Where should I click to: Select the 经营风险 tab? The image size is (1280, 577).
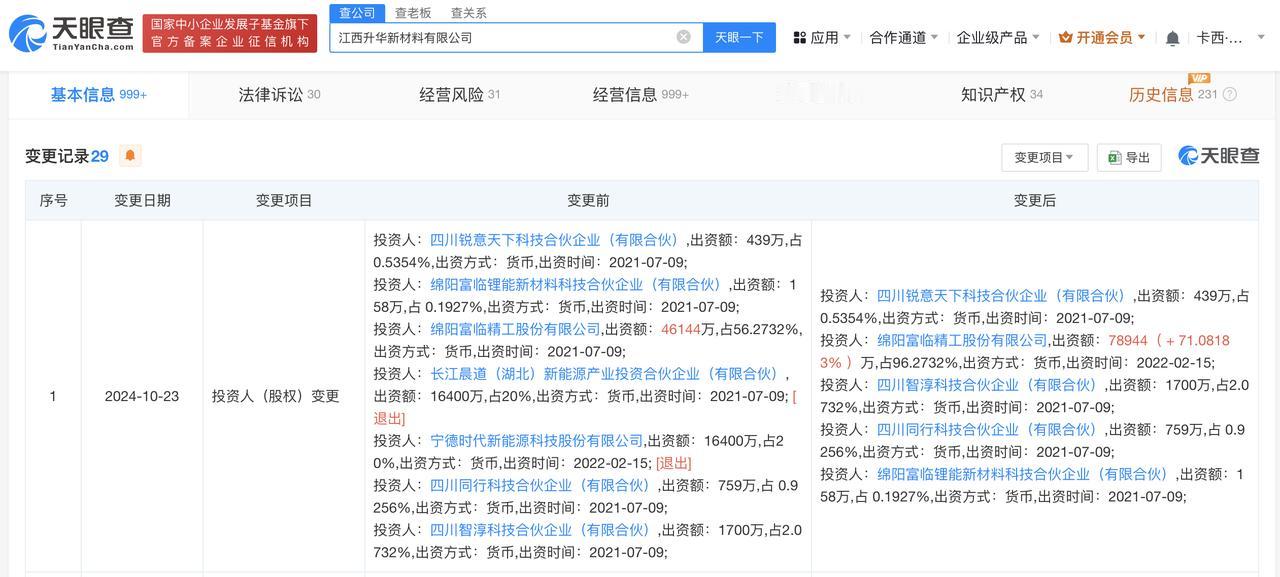(x=459, y=95)
